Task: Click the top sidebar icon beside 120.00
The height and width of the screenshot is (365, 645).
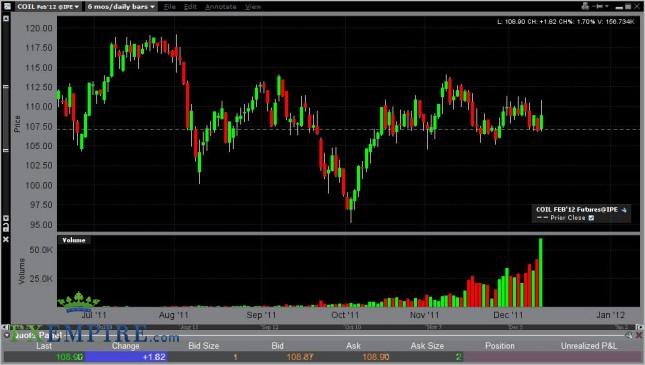Action: pos(6,19)
